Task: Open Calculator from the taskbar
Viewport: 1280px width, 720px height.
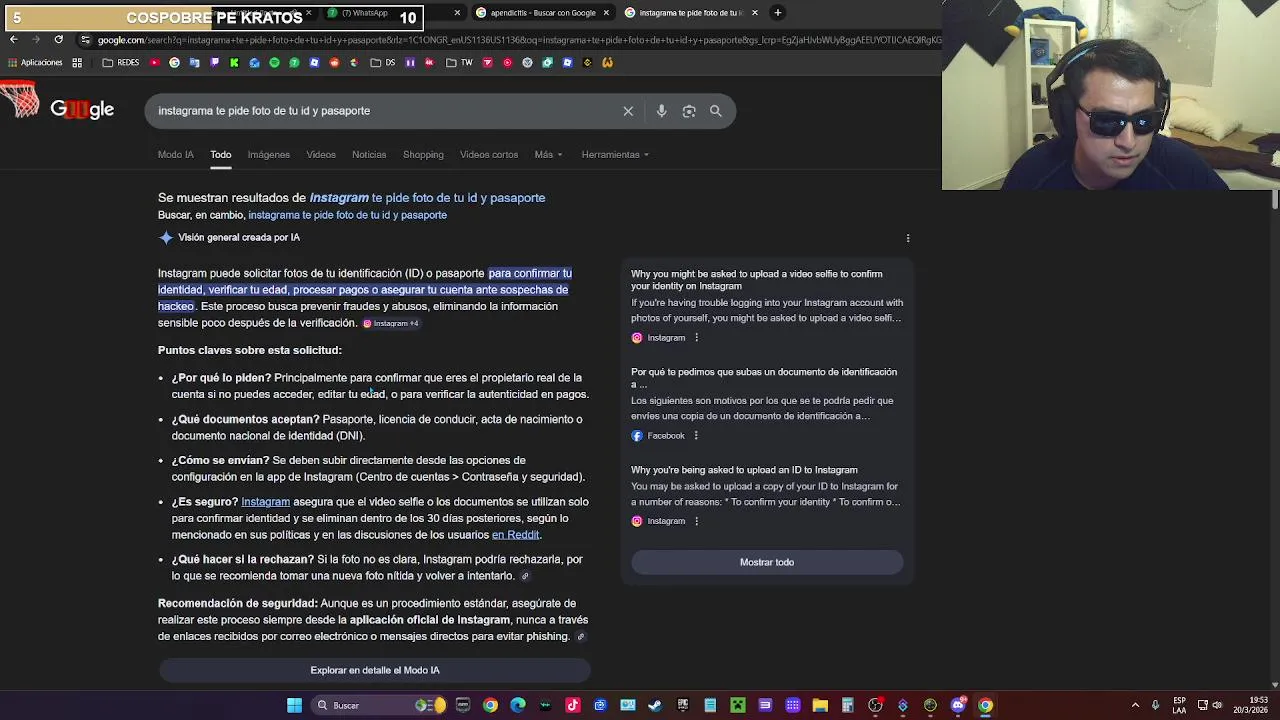Action: (848, 705)
